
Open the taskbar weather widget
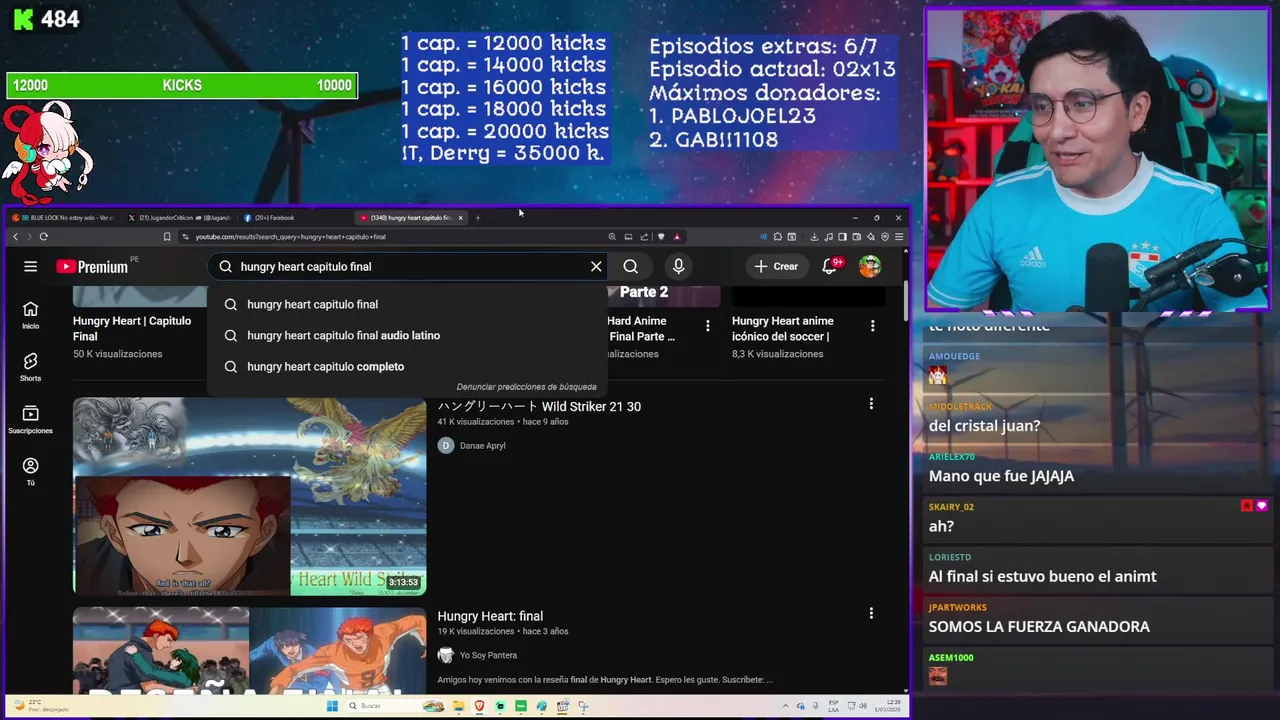tap(40, 706)
